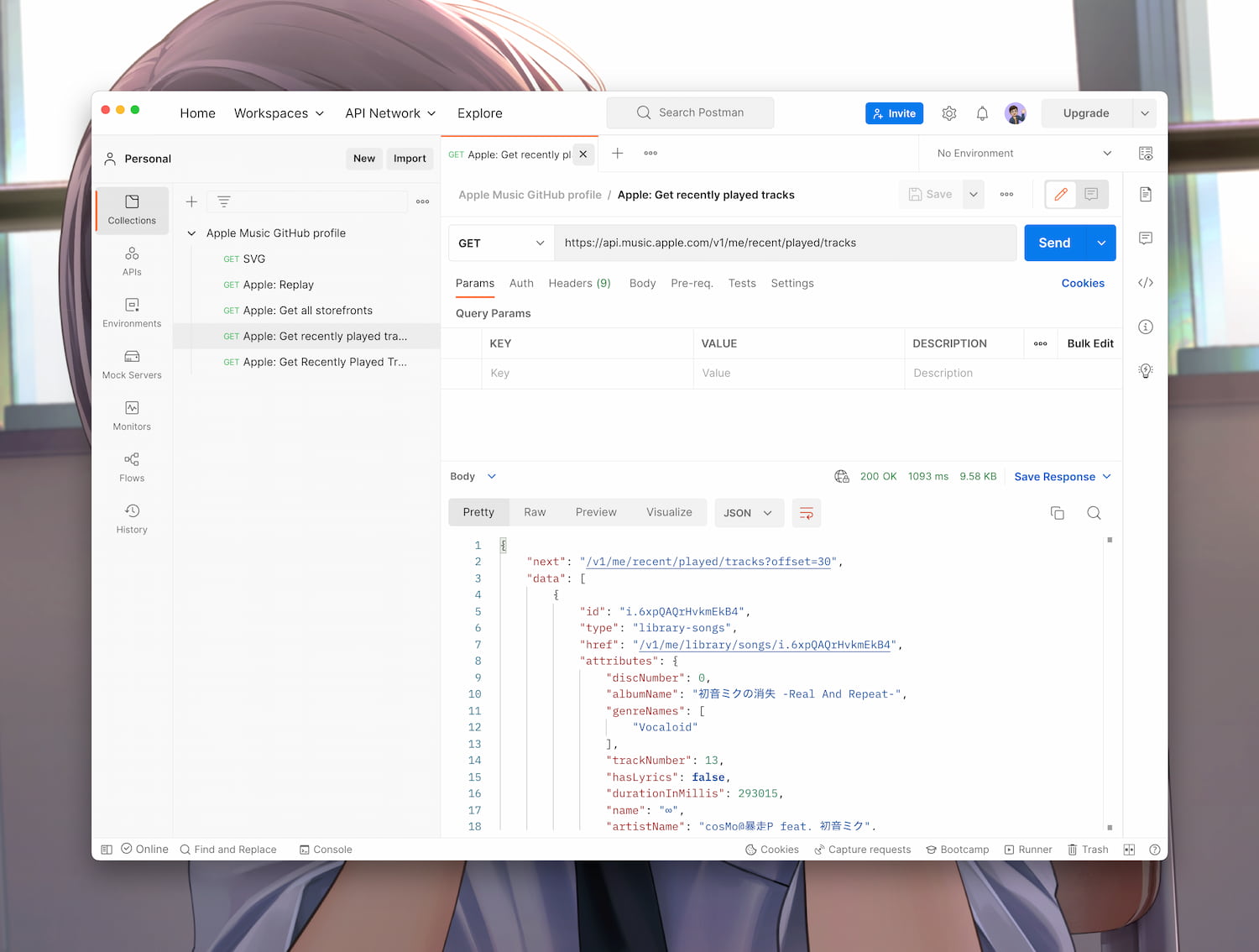Click the Search Postman field
1259x952 pixels.
pos(690,112)
